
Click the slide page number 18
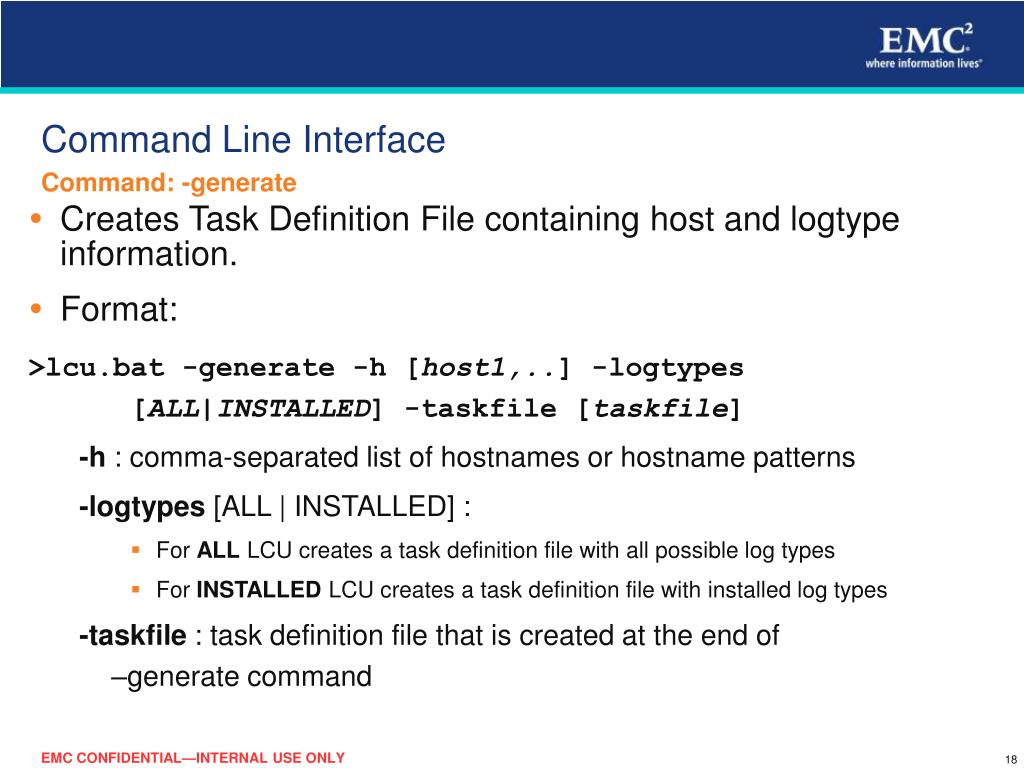pos(1012,760)
